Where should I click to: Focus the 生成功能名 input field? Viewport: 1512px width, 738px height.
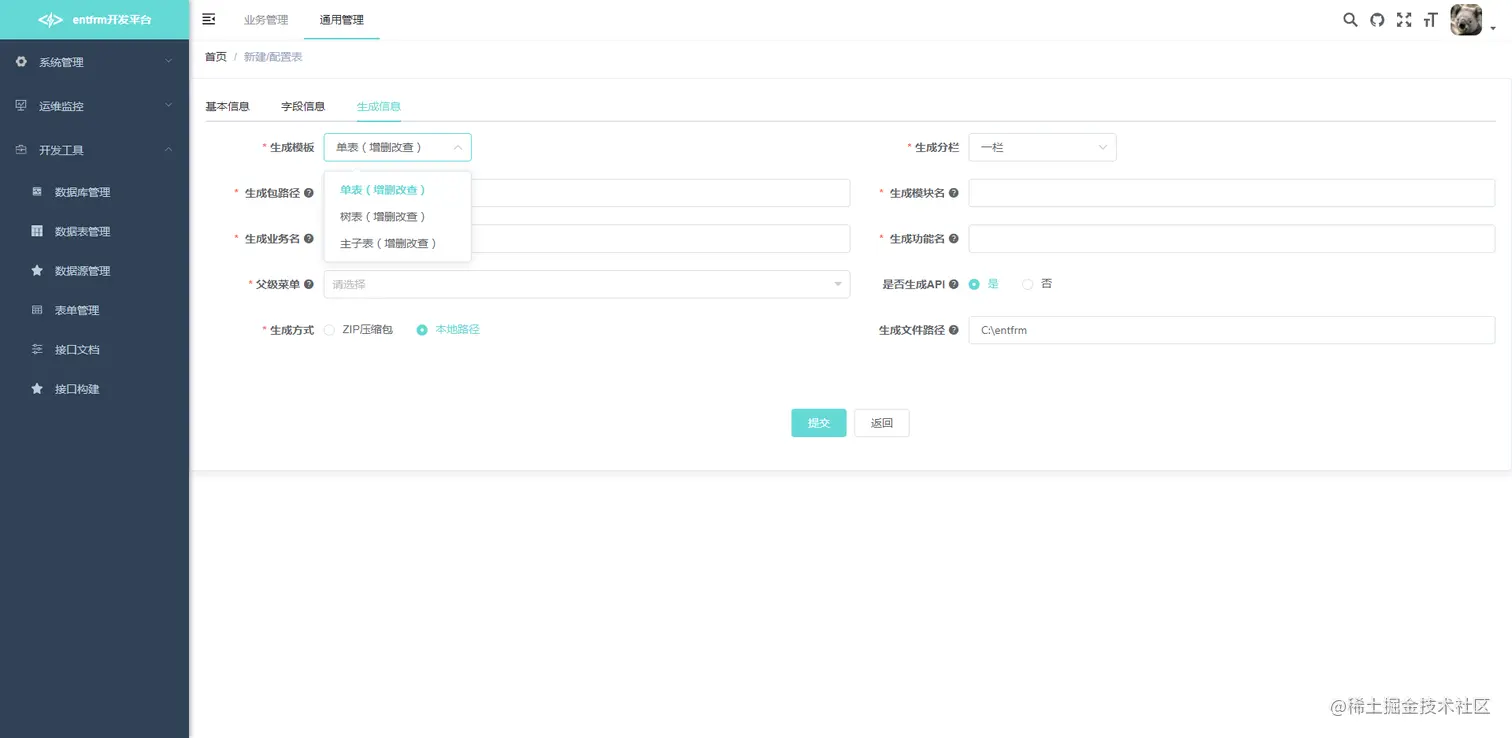tap(1232, 239)
